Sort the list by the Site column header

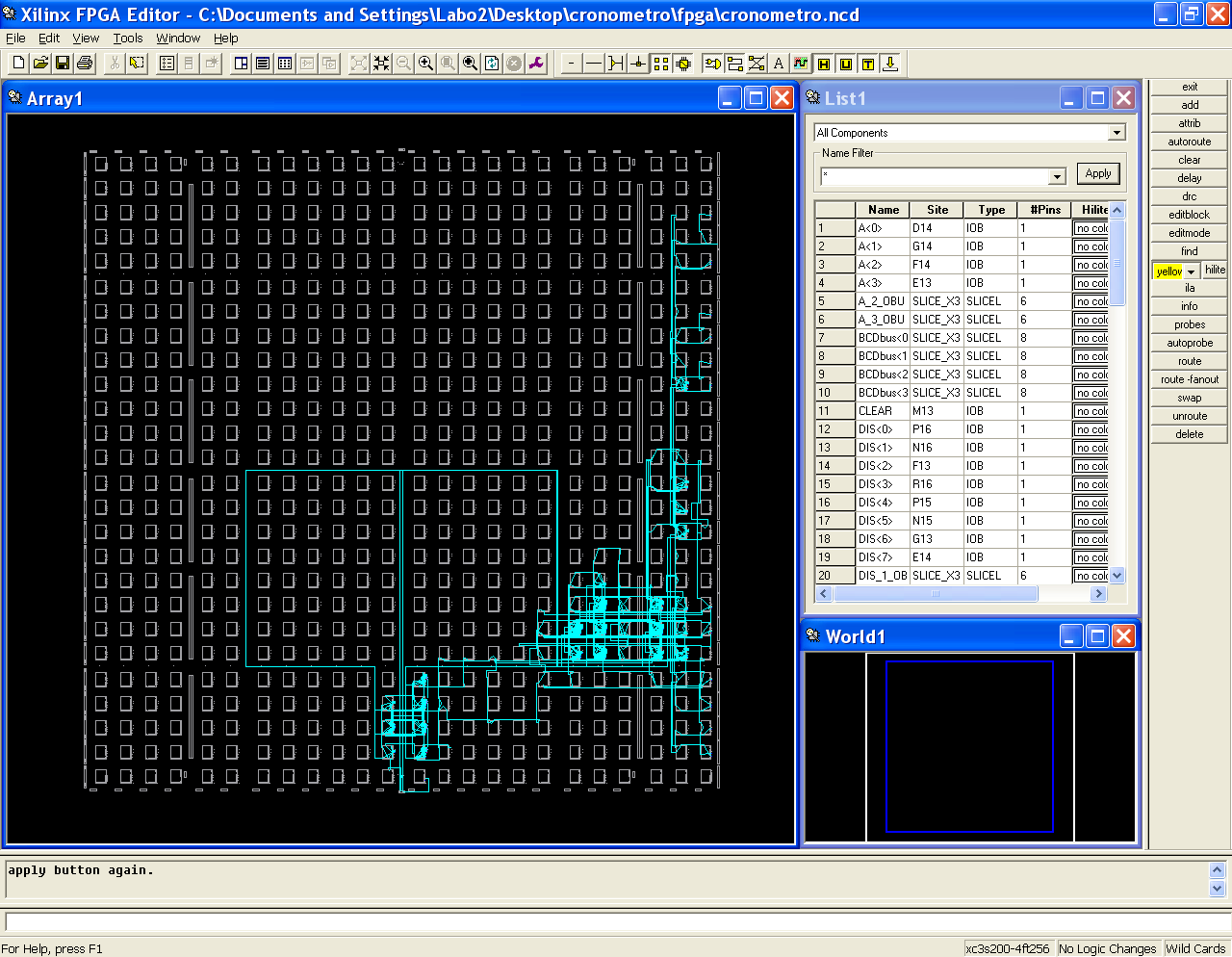click(x=937, y=210)
